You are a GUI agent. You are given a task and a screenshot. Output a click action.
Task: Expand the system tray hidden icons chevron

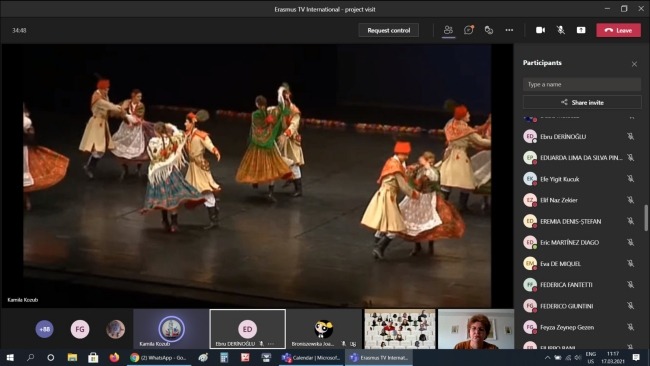(x=547, y=357)
